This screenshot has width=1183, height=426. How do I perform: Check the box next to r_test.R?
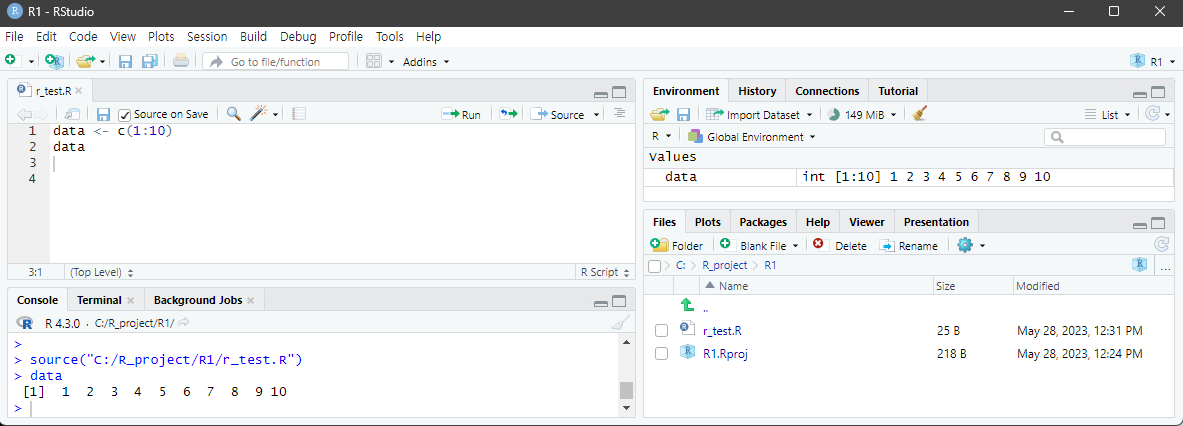click(662, 330)
